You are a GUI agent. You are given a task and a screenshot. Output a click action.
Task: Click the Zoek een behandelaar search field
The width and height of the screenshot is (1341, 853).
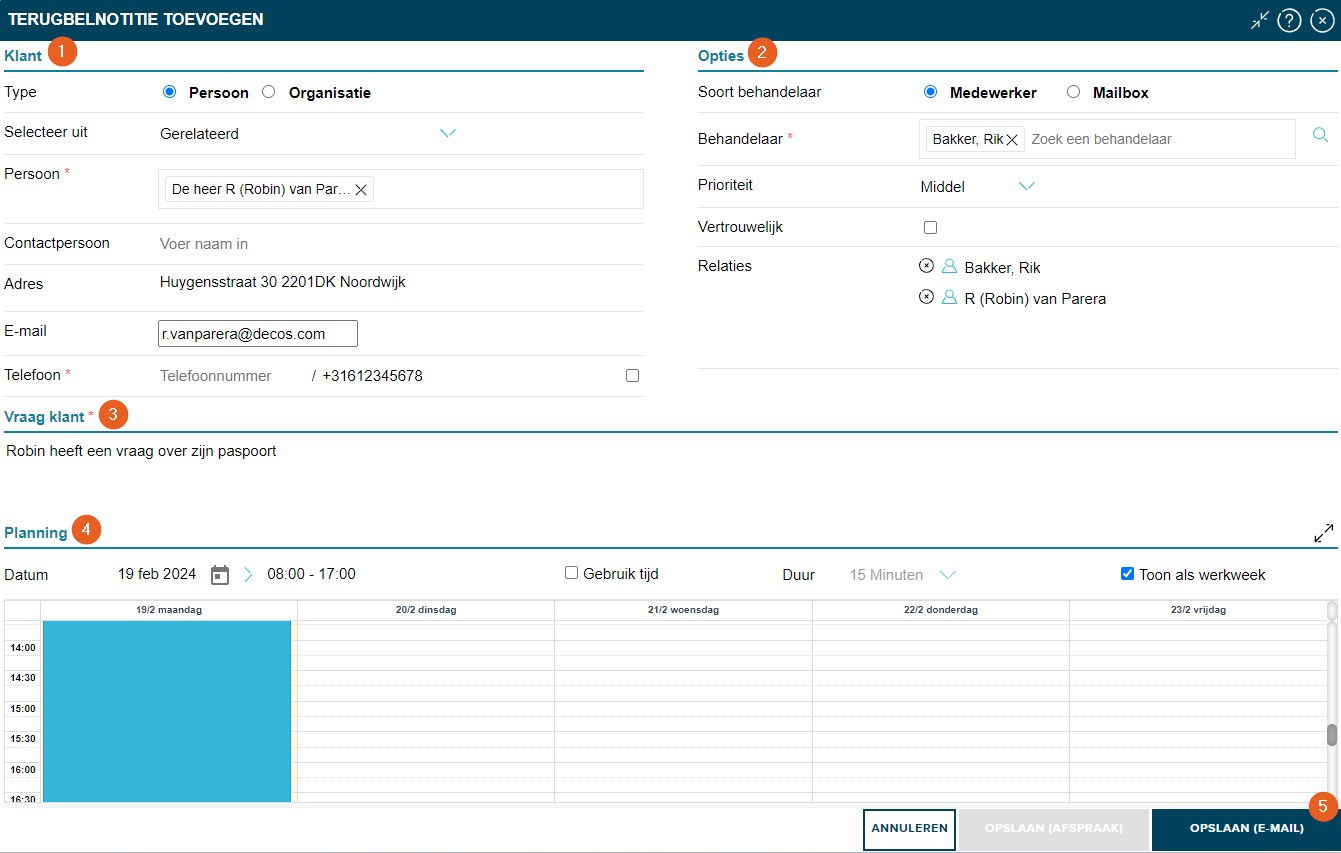click(1158, 139)
